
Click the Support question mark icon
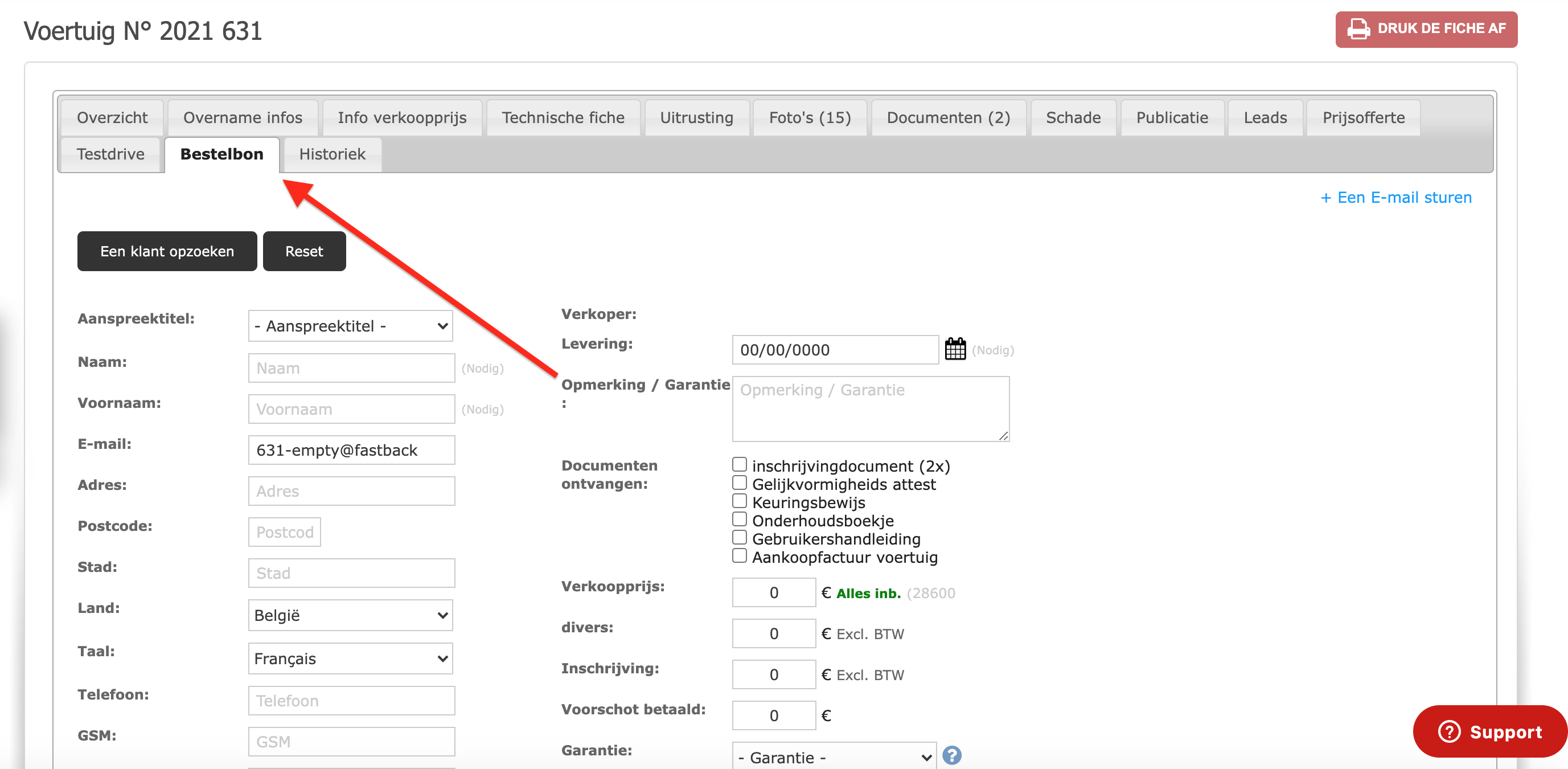[x=1448, y=731]
